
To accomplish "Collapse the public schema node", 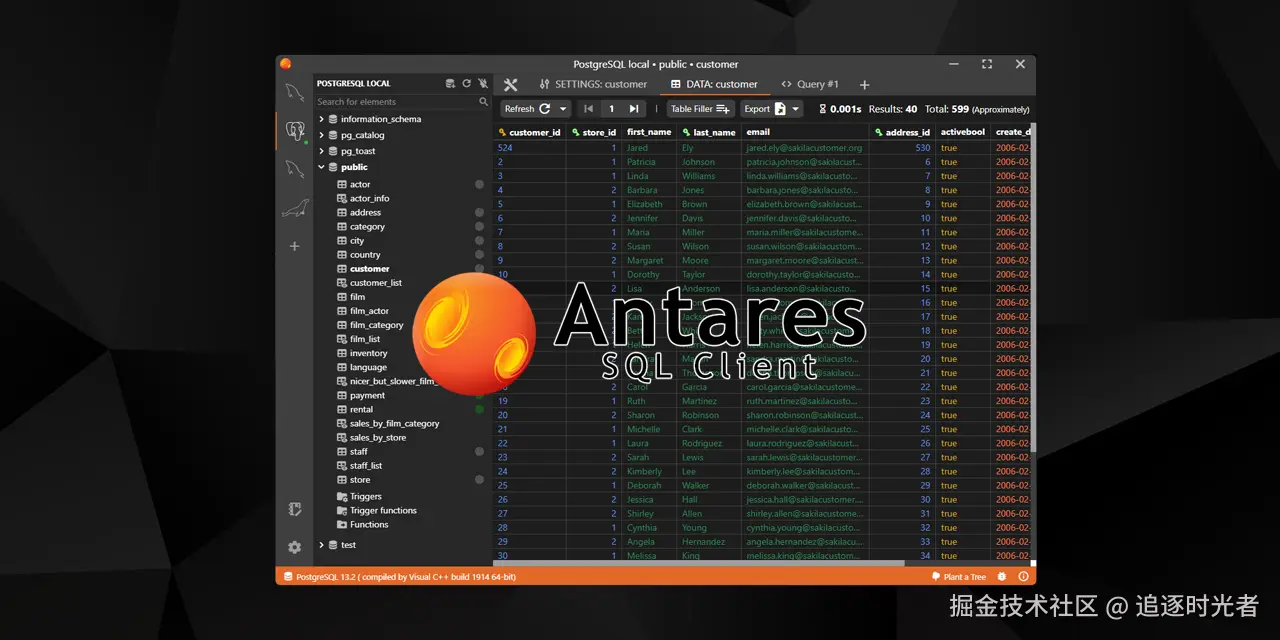I will tap(321, 167).
